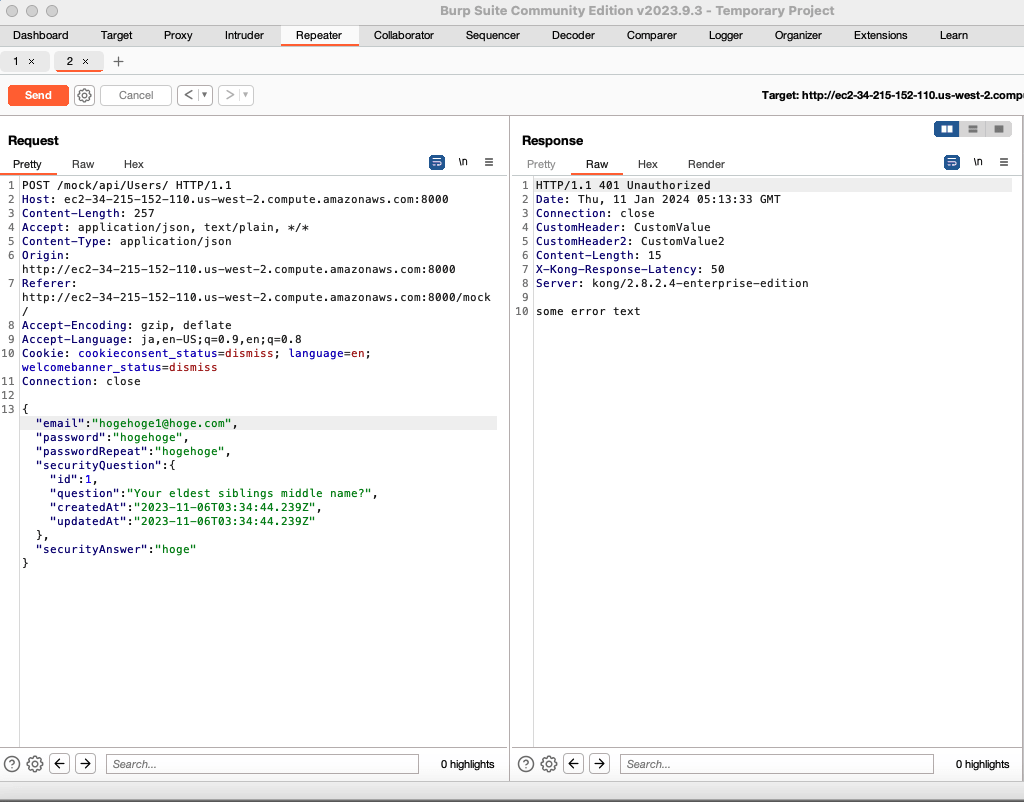This screenshot has height=802, width=1024.
Task: Expand the history back dropdown arrow
Action: (x=205, y=95)
